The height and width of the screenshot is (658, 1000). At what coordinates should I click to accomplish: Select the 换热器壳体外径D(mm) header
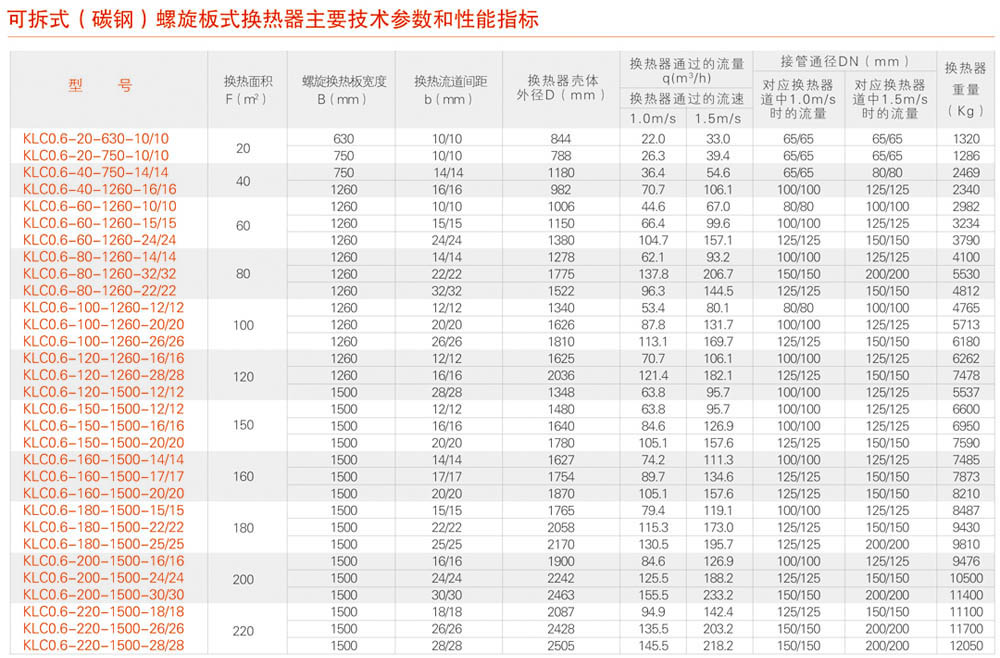[562, 88]
